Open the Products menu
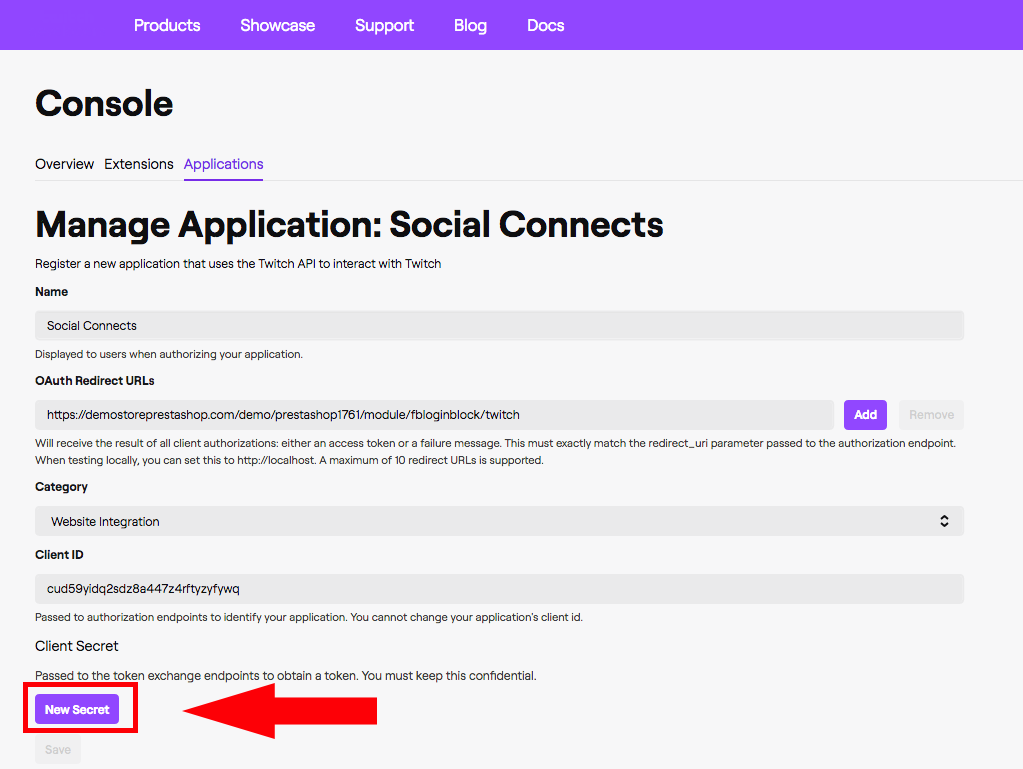 click(x=167, y=25)
